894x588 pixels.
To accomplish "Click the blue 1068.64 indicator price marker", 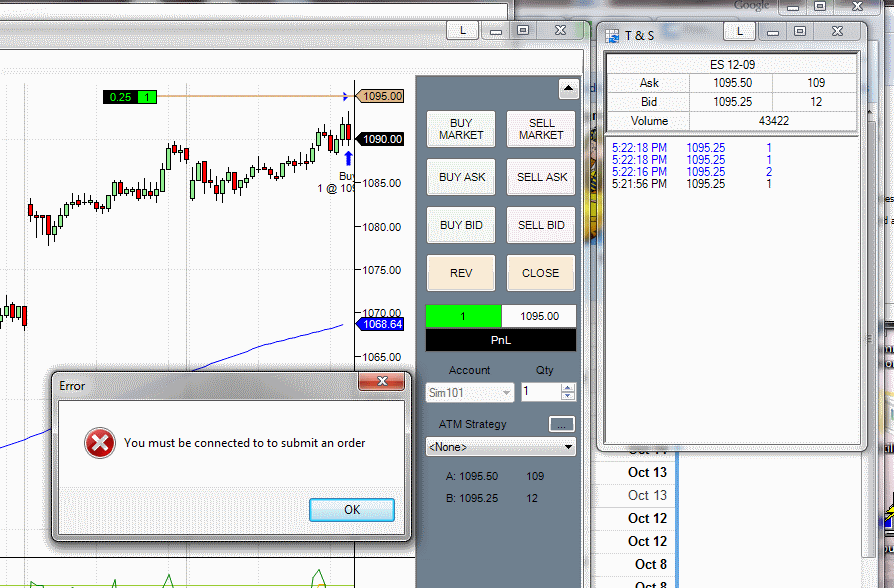I will pyautogui.click(x=380, y=325).
